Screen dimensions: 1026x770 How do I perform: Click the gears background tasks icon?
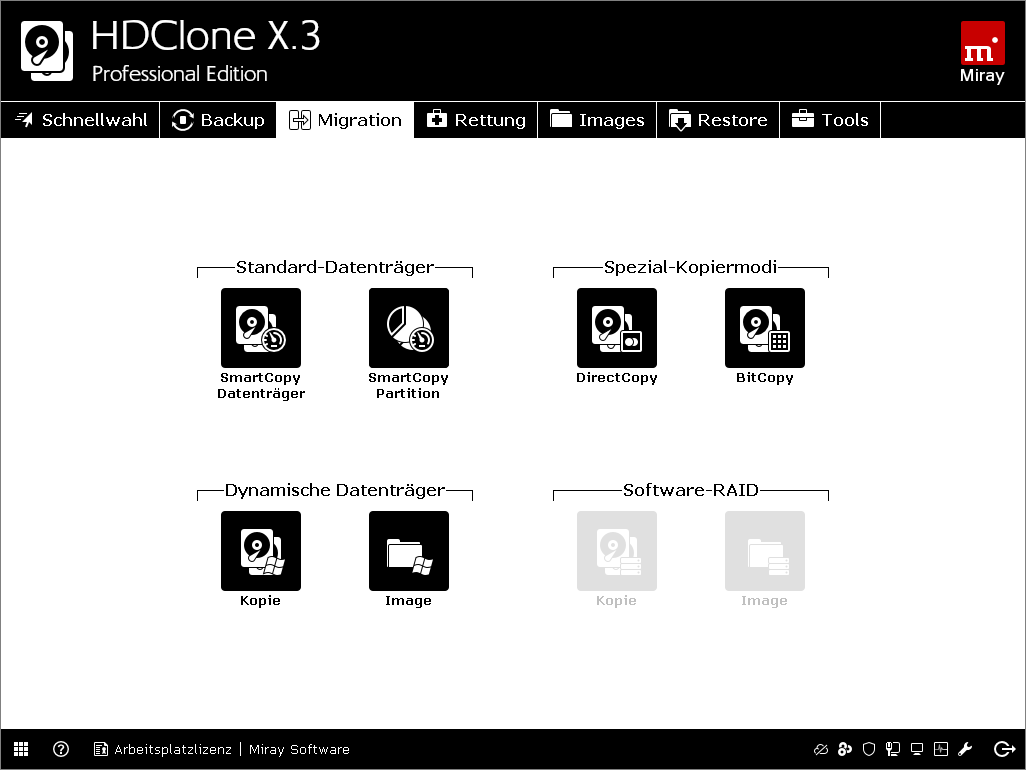845,749
